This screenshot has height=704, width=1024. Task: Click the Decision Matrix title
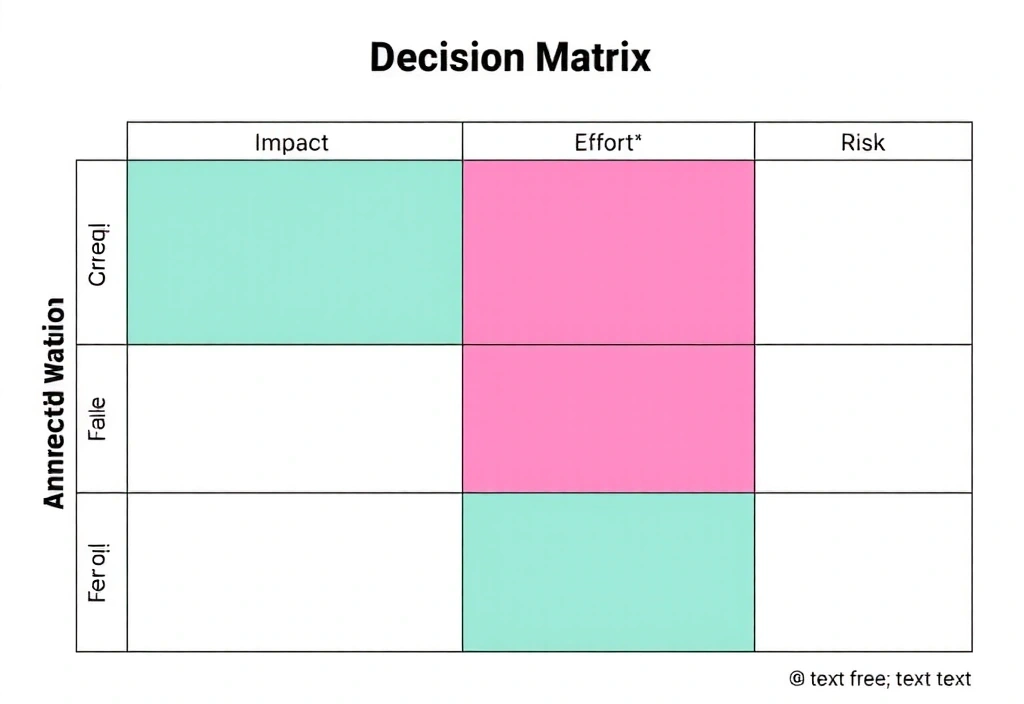[x=510, y=58]
